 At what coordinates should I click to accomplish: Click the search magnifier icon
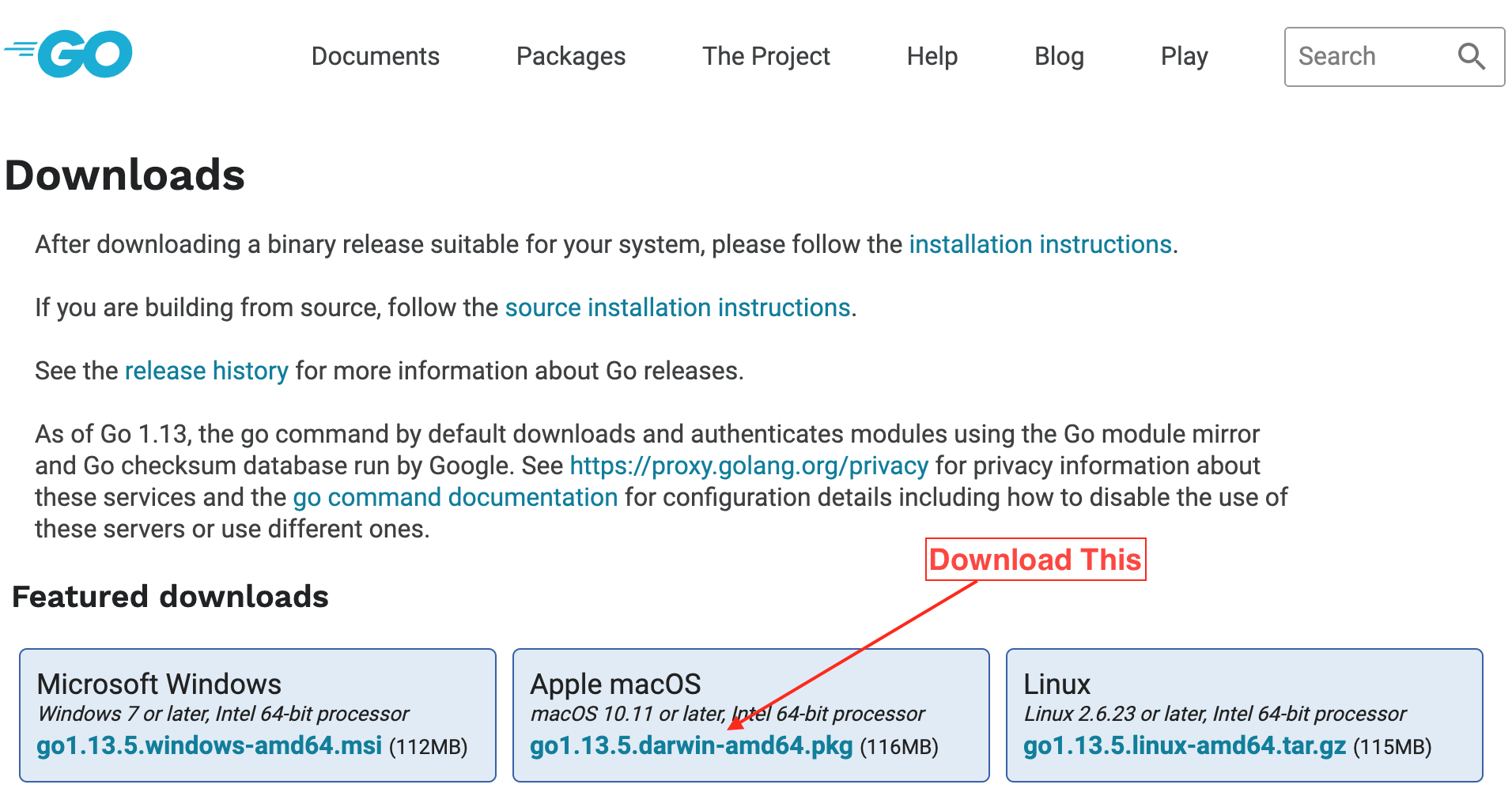[1471, 56]
